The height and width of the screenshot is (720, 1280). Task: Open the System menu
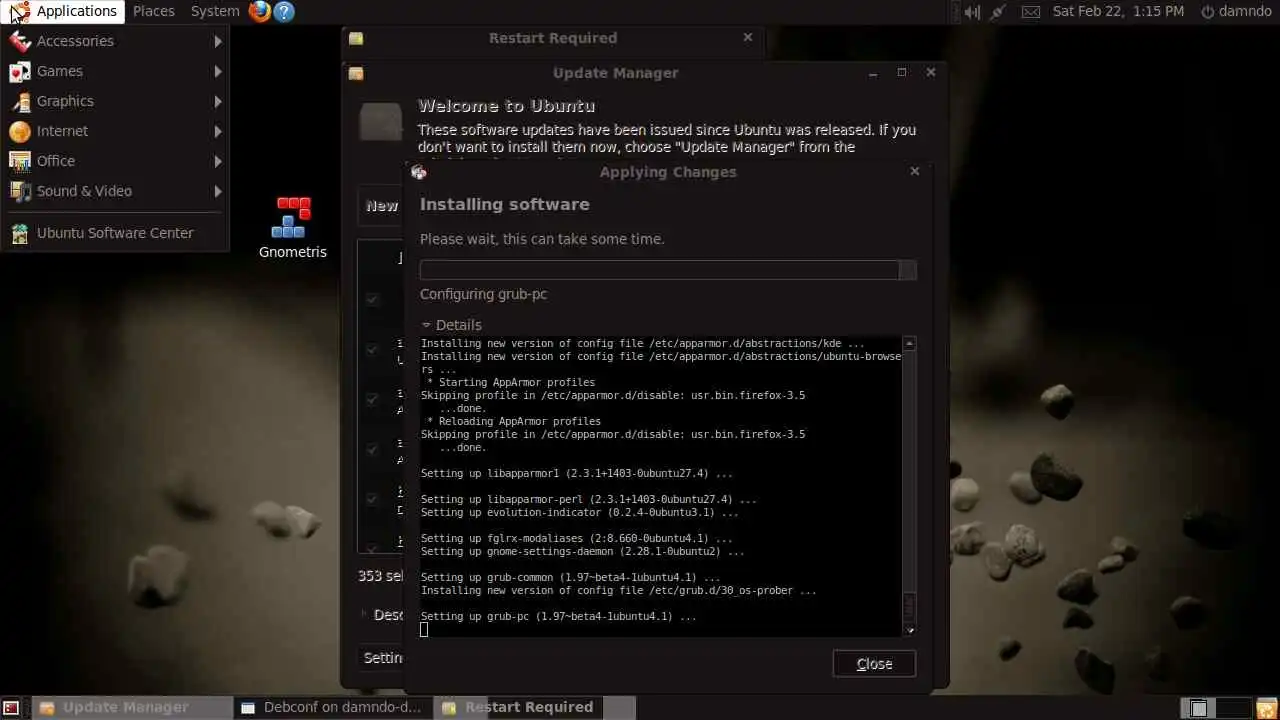click(x=215, y=11)
